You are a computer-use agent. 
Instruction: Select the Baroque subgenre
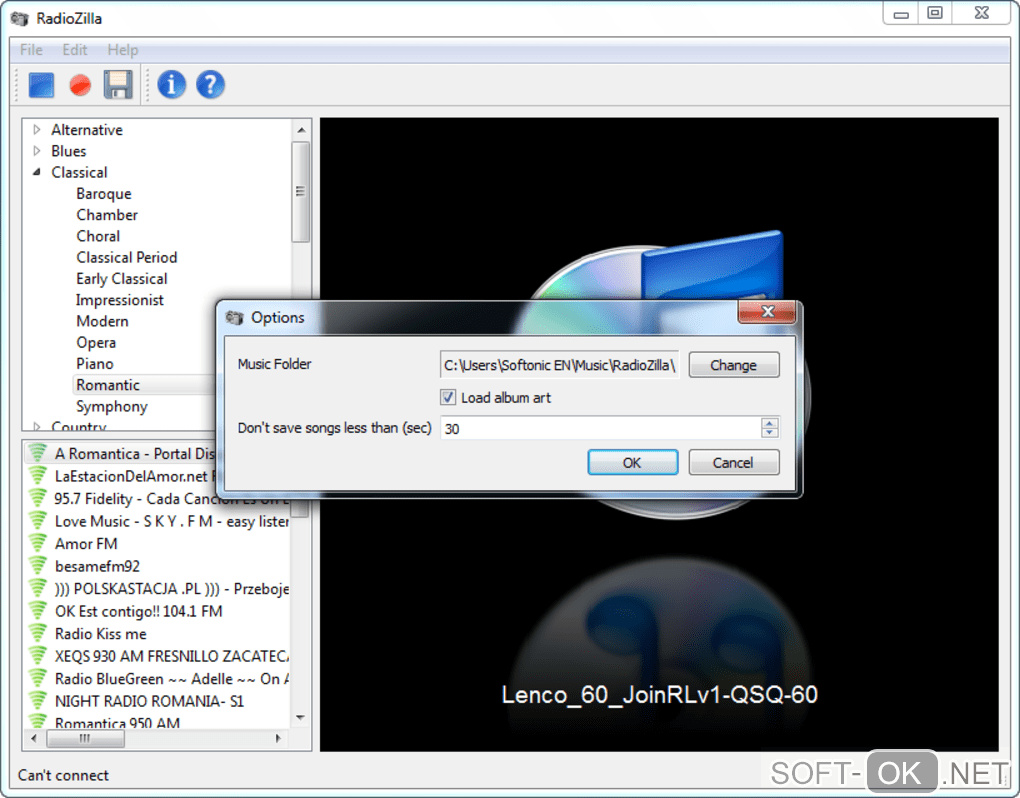104,194
